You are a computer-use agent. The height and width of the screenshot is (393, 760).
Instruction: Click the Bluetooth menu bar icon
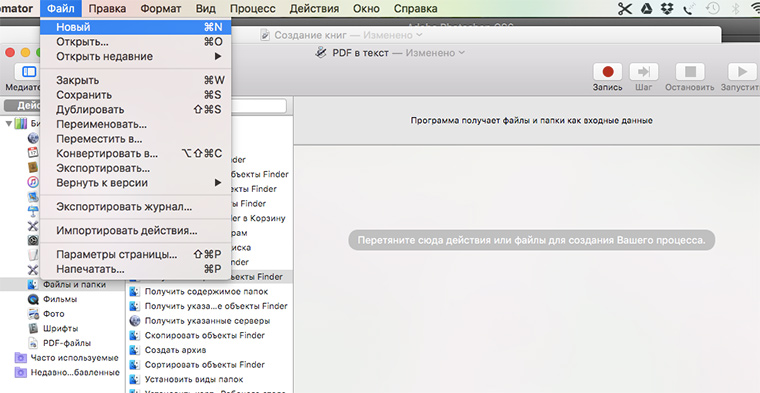point(735,8)
